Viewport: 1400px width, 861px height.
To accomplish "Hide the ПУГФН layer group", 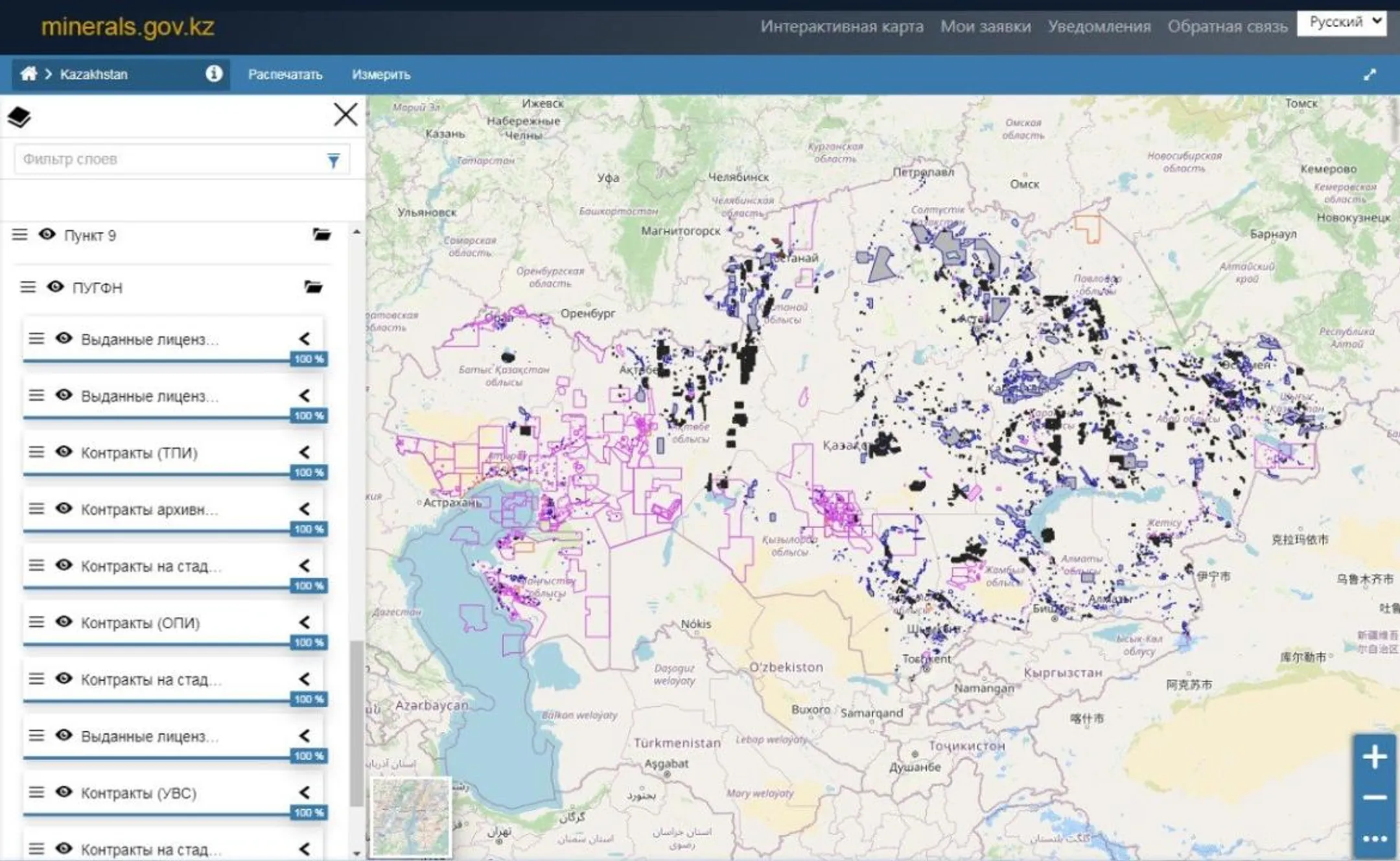I will (x=56, y=287).
